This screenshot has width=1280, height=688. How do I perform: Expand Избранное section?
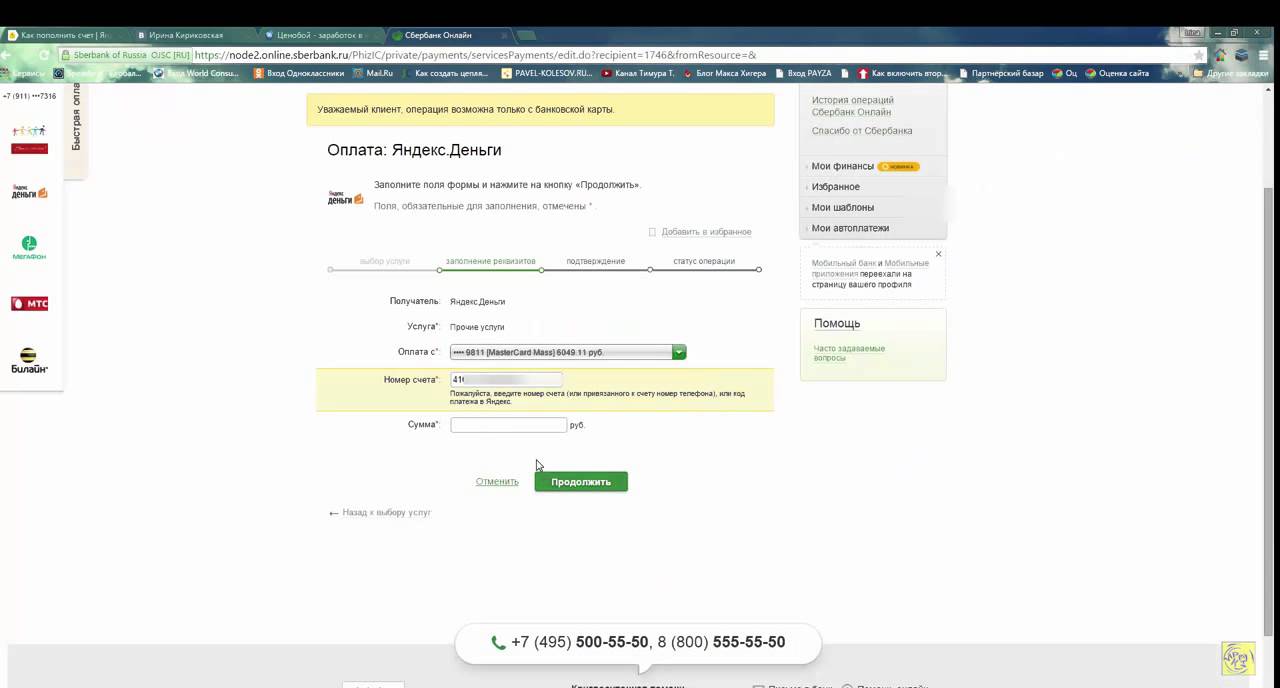coord(835,187)
